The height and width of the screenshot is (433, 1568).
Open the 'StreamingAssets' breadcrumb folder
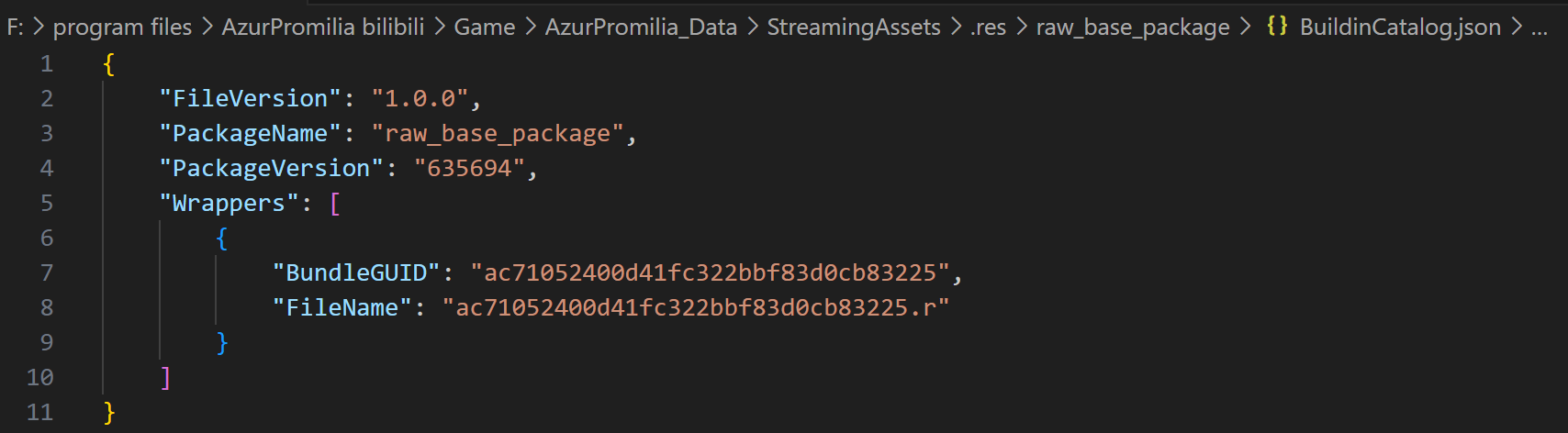pyautogui.click(x=854, y=28)
